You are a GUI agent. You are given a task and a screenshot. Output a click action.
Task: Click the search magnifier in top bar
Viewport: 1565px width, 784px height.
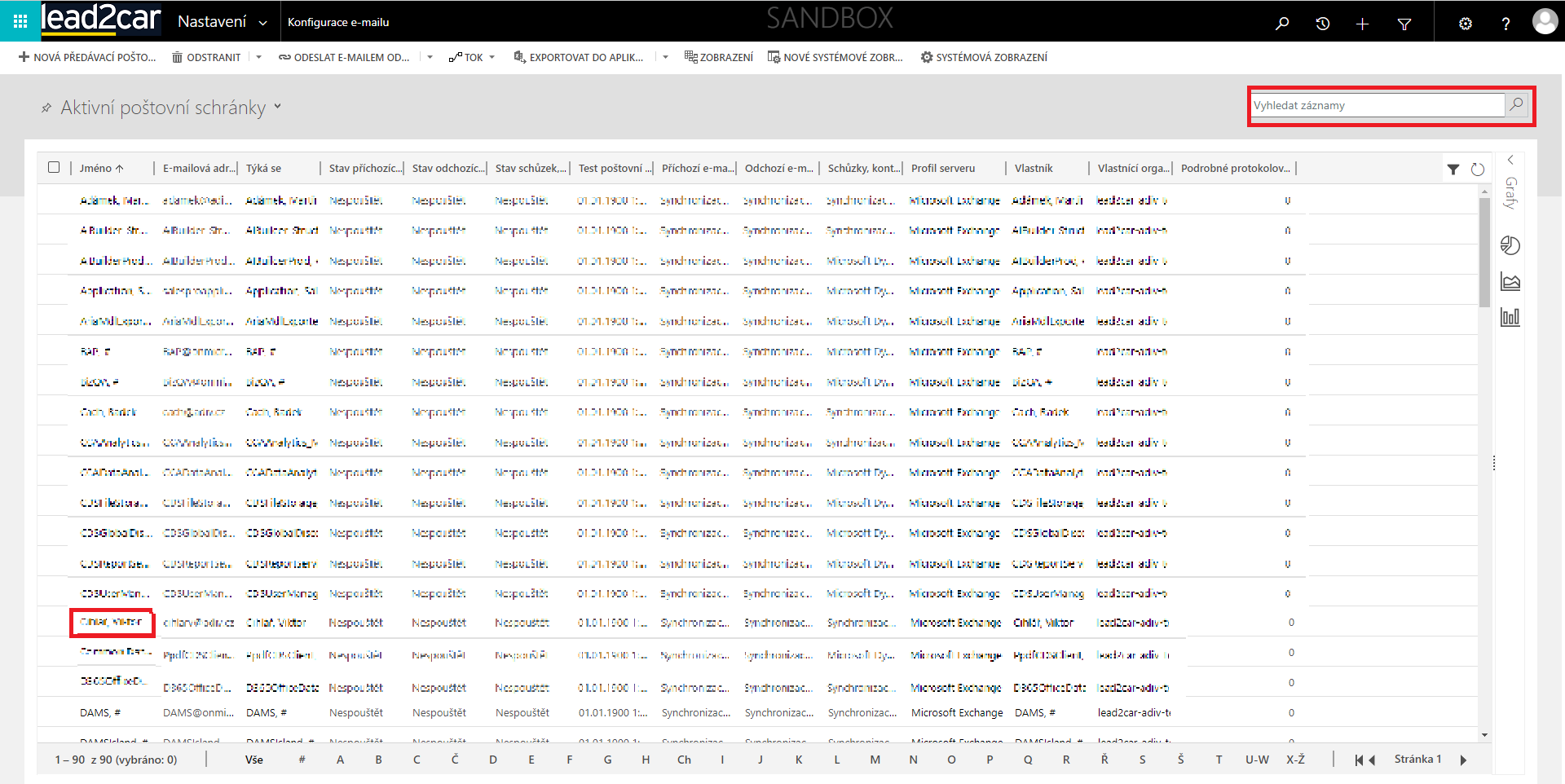1282,24
